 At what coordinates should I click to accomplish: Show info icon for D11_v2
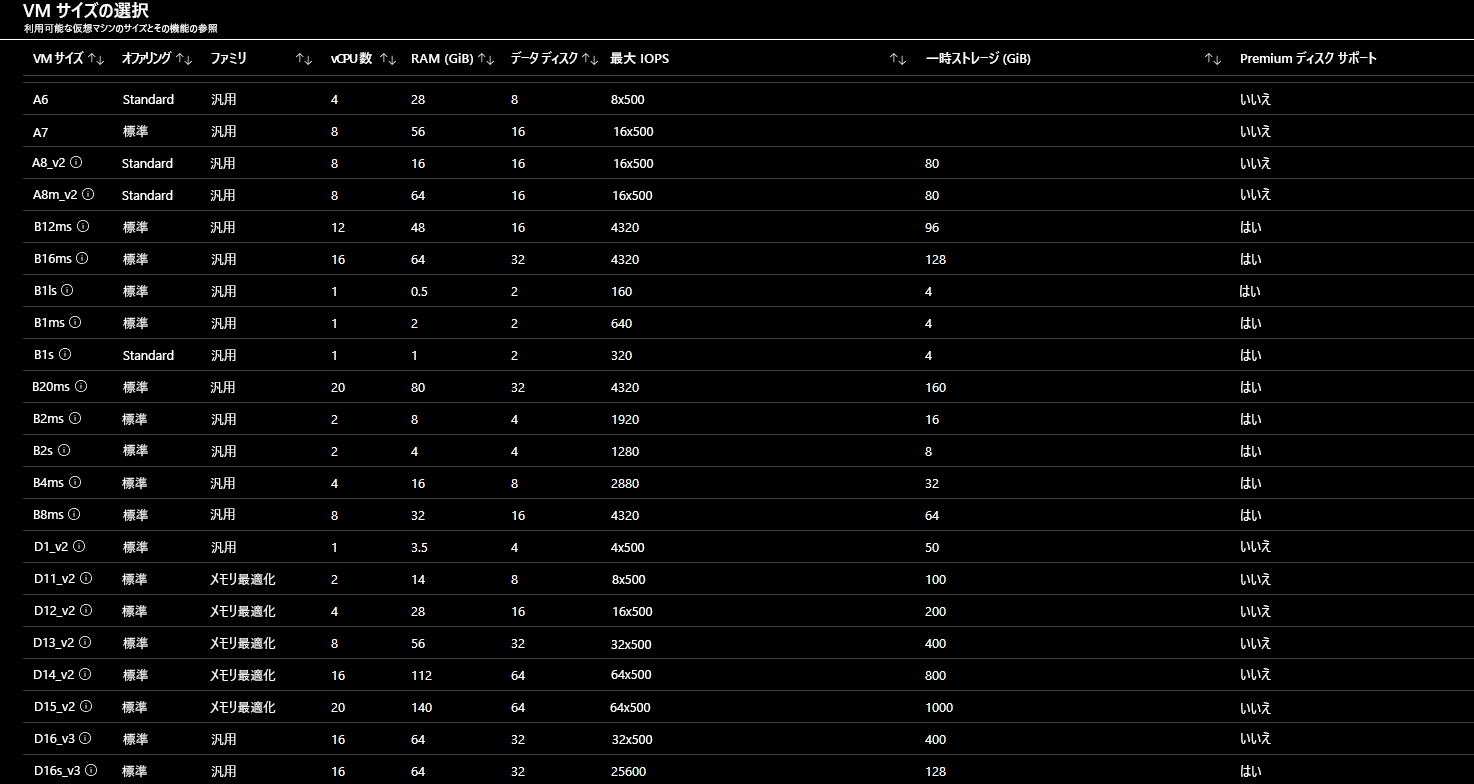pos(86,578)
